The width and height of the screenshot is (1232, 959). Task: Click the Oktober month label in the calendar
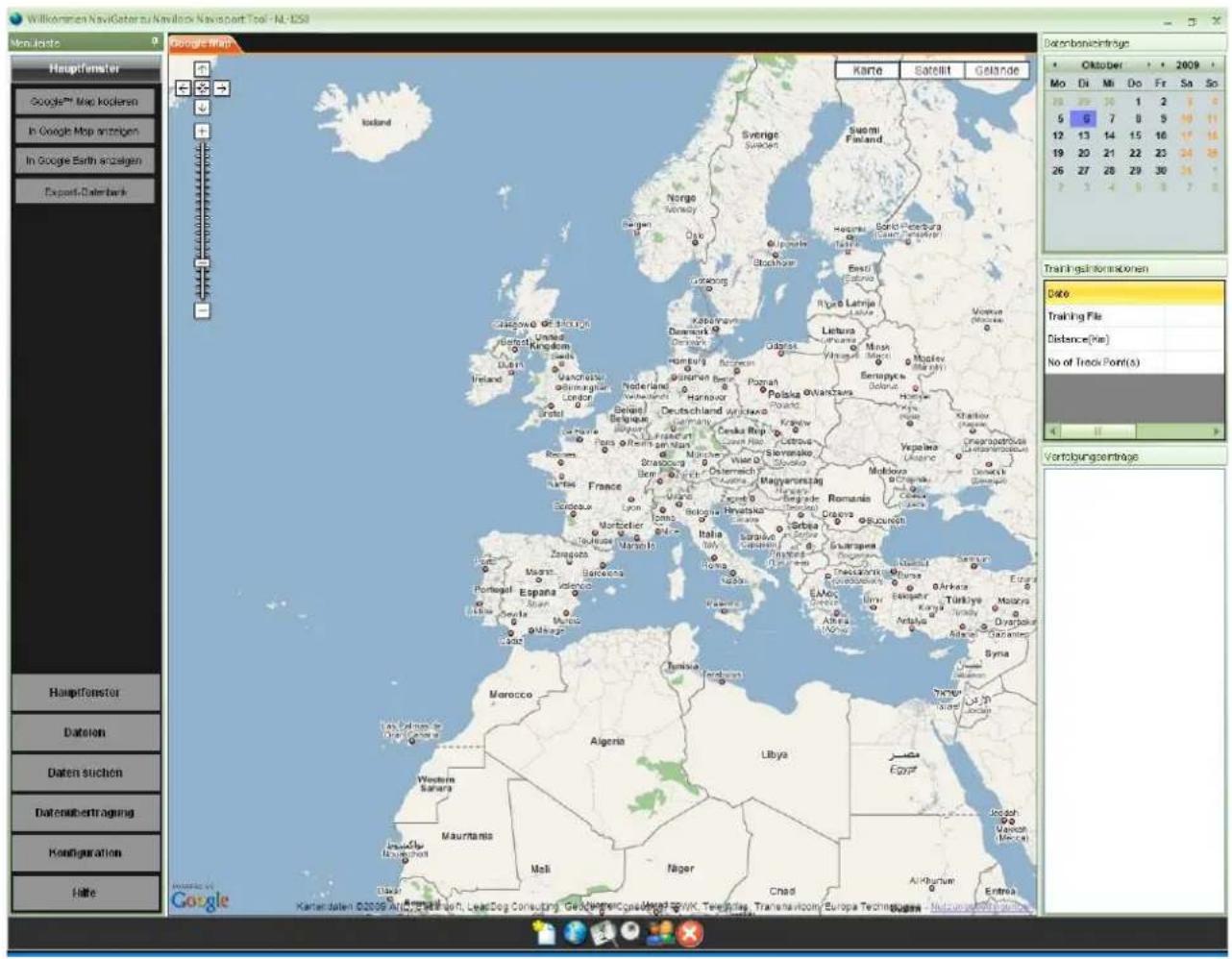[1101, 65]
